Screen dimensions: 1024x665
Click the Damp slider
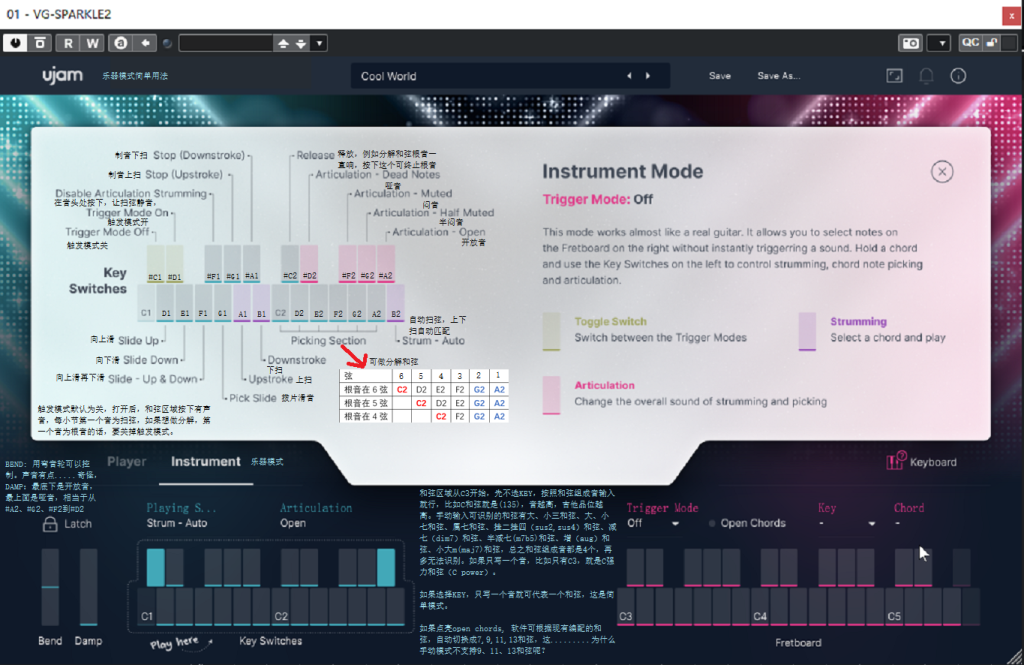88,587
